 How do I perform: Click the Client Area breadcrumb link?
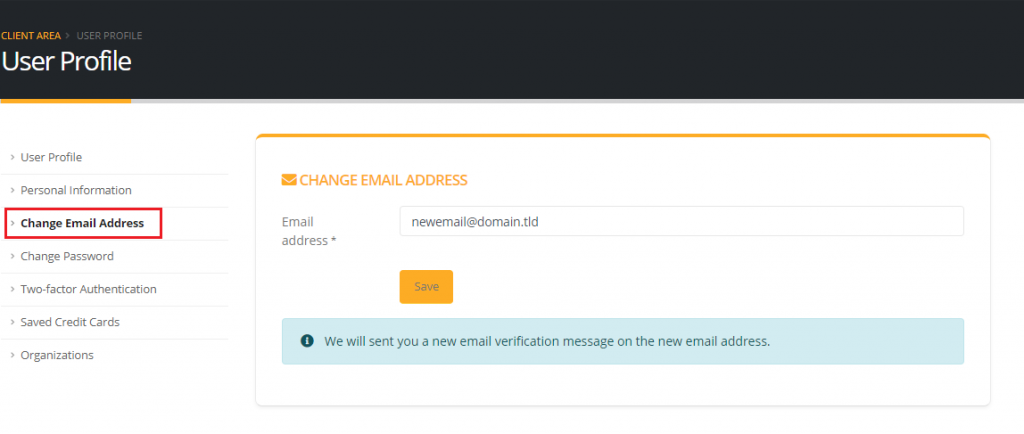[x=31, y=36]
